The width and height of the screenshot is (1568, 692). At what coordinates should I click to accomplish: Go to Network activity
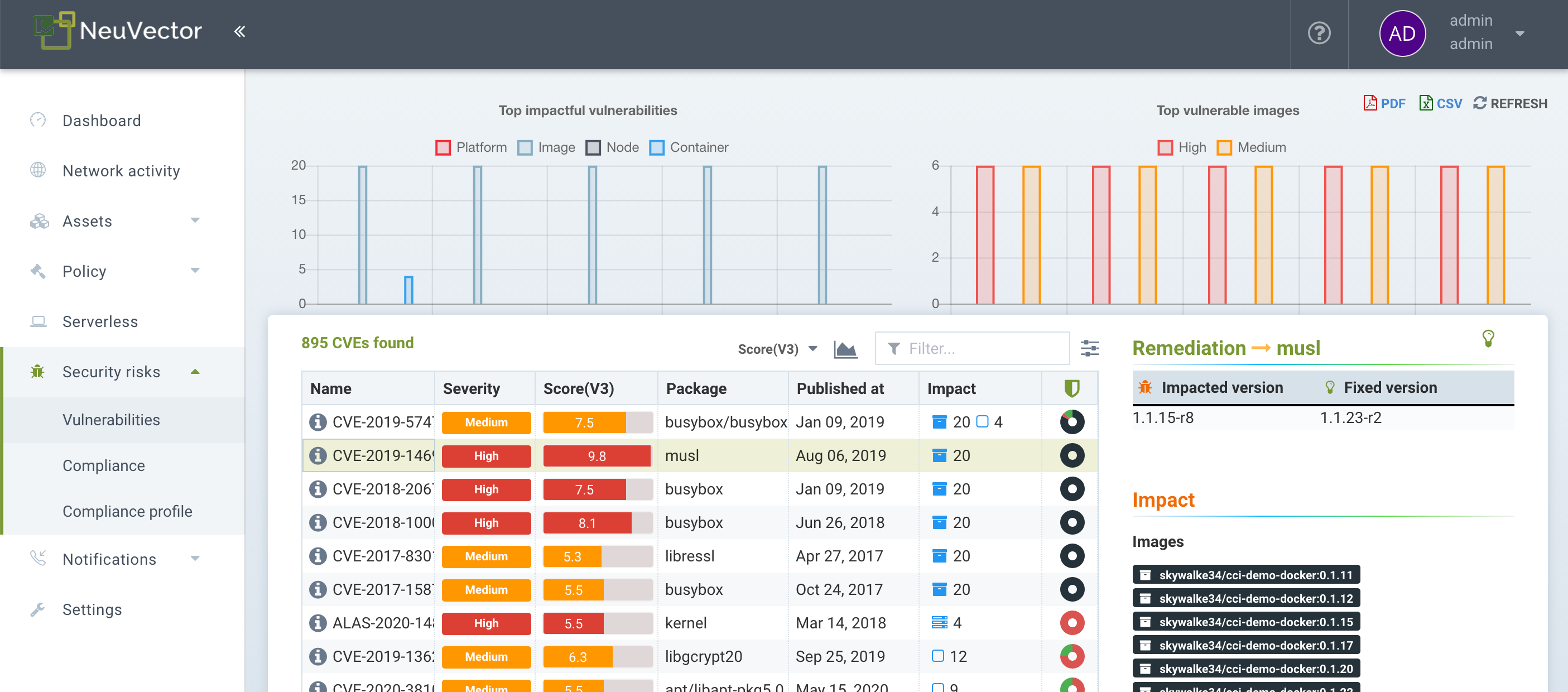click(121, 171)
